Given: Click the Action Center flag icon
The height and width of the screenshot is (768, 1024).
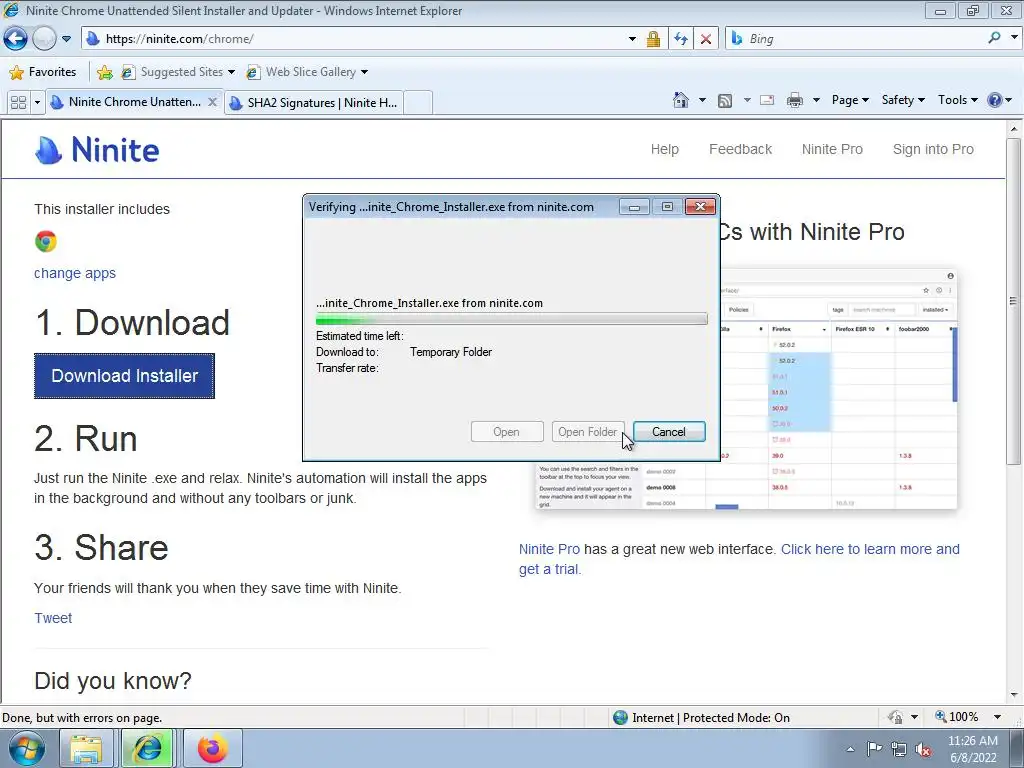Looking at the screenshot, I should tap(874, 749).
